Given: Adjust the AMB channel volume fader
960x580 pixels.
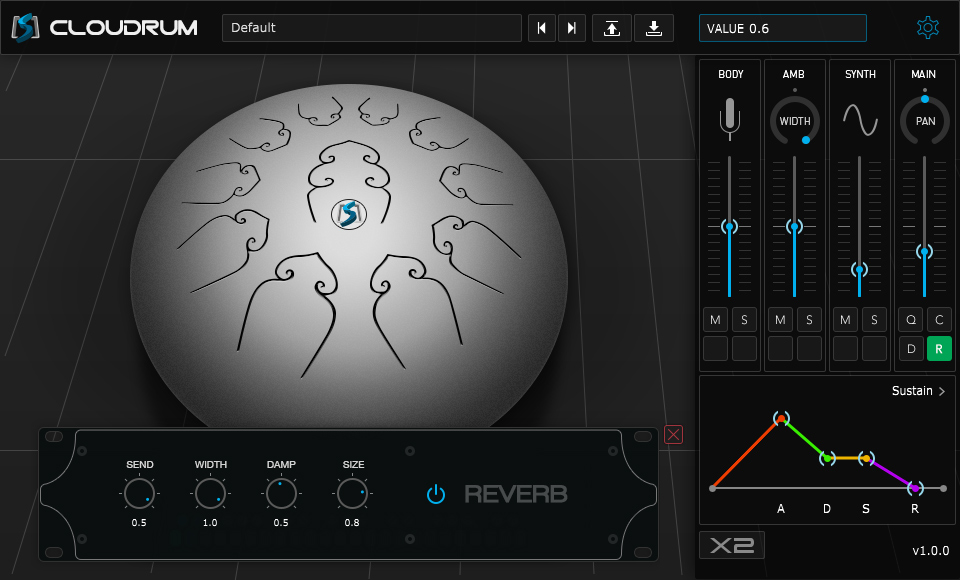Looking at the screenshot, I should click(794, 228).
